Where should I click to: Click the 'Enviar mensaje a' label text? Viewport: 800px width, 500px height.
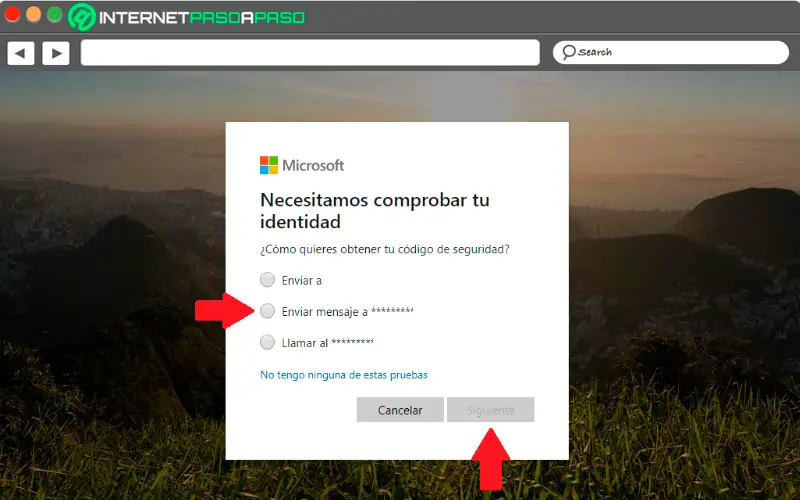[x=324, y=312]
